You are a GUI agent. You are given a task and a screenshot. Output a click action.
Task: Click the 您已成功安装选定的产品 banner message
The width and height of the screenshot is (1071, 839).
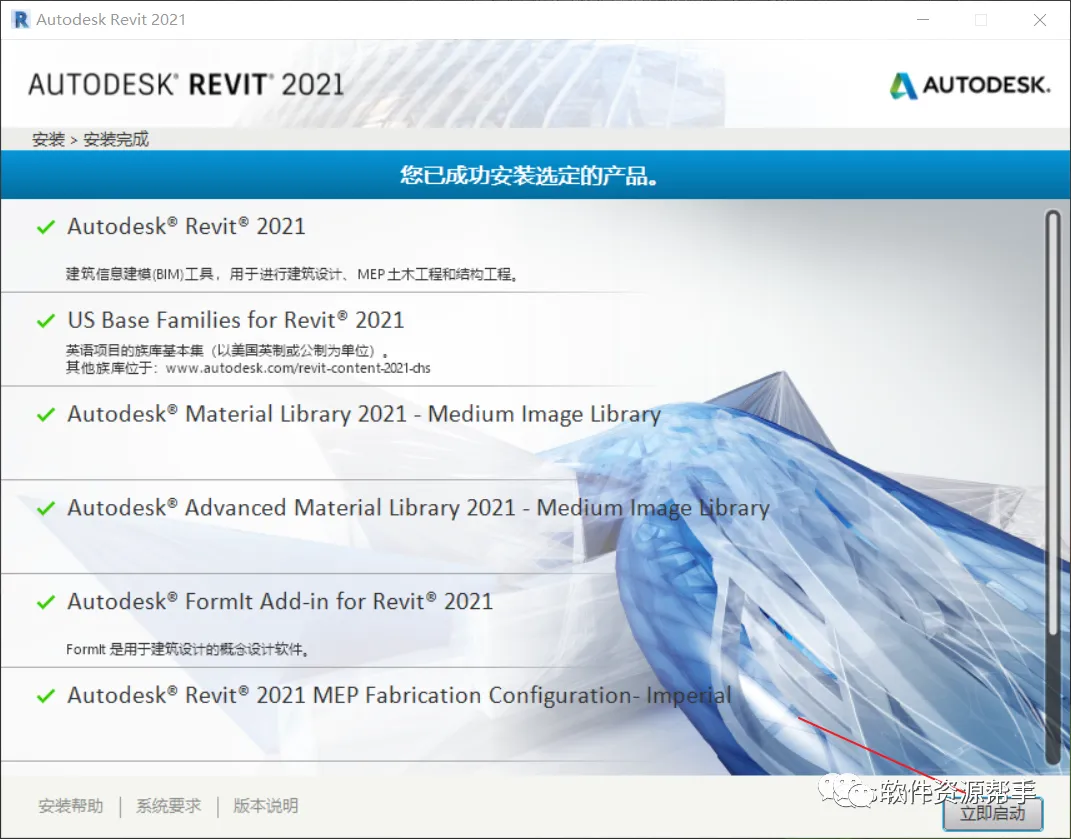(529, 176)
